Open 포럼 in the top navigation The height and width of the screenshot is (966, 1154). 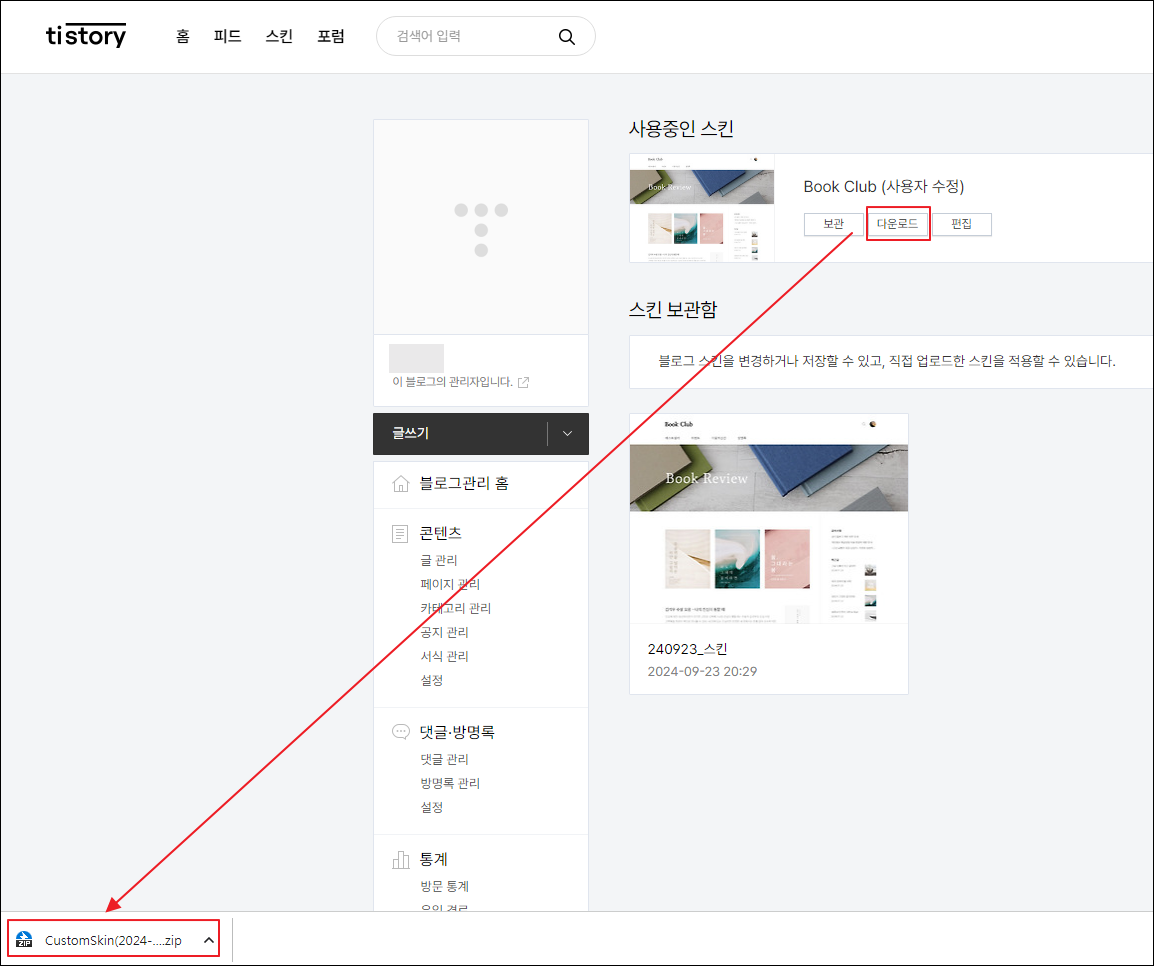[x=330, y=36]
